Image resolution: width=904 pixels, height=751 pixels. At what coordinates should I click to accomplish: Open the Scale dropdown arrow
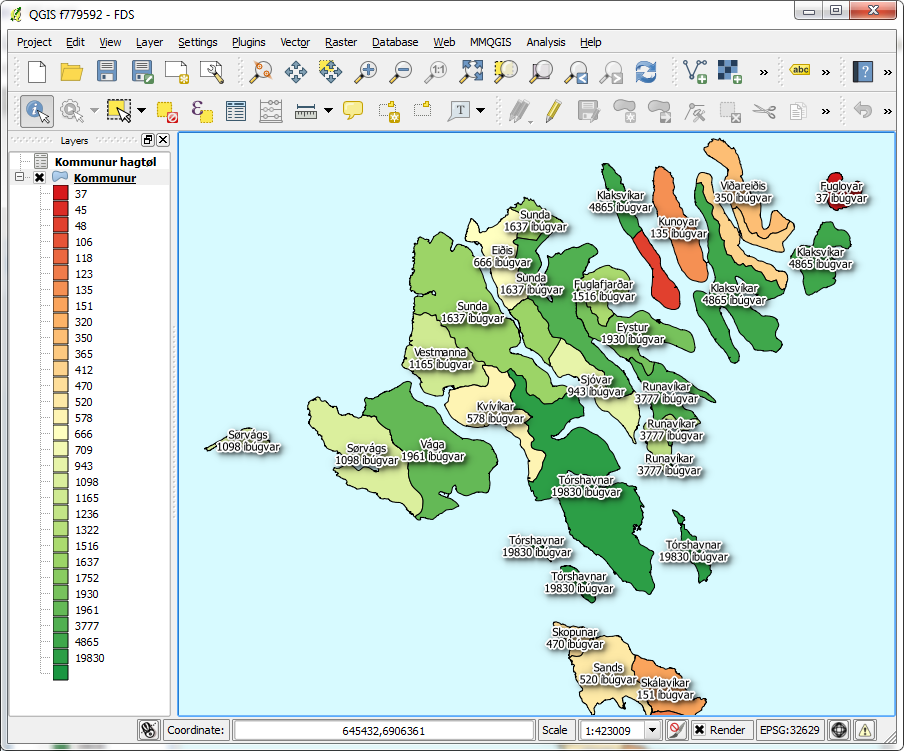(652, 730)
